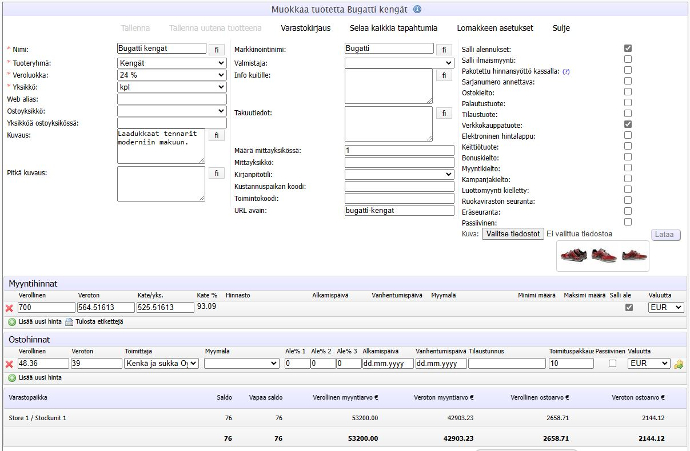This screenshot has height=451, width=690.
Task: Expand the purchase price Myymälä dropdown
Action: pyautogui.click(x=242, y=363)
